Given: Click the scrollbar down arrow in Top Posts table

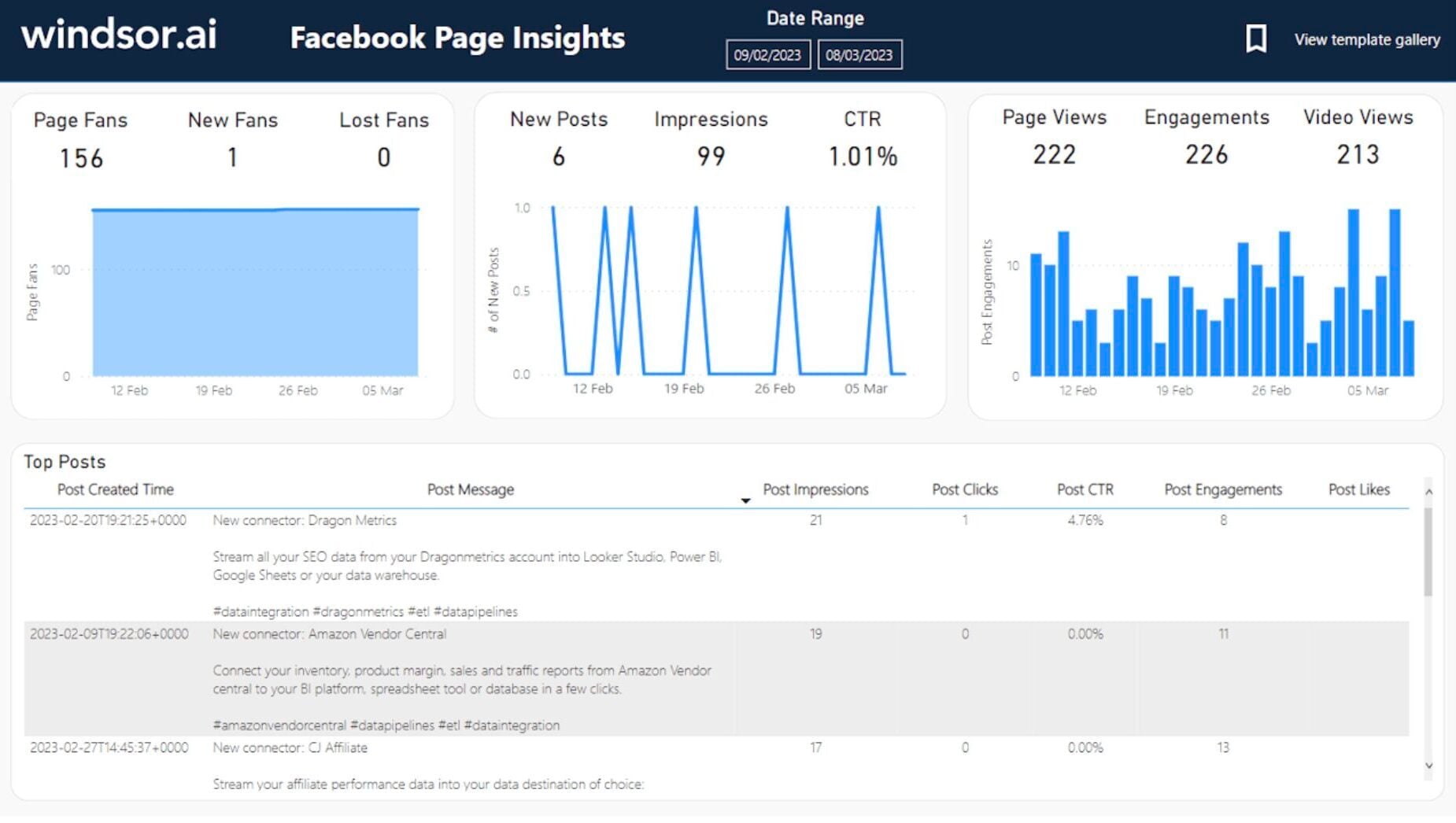Looking at the screenshot, I should tap(1427, 766).
